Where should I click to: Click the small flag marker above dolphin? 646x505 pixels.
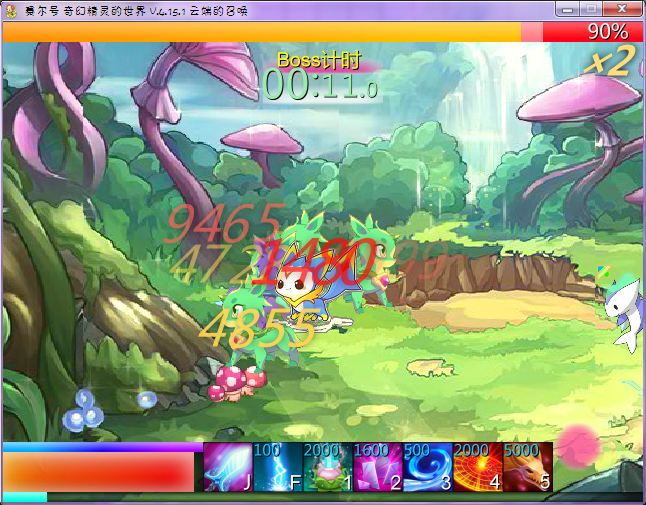[604, 271]
